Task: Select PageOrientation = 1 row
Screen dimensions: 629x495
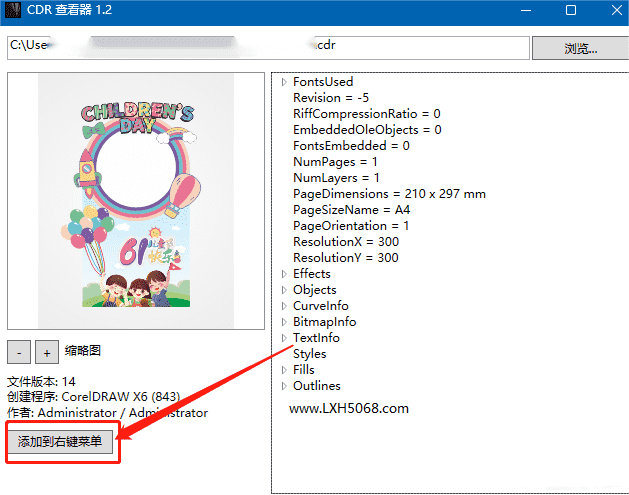Action: tap(351, 226)
